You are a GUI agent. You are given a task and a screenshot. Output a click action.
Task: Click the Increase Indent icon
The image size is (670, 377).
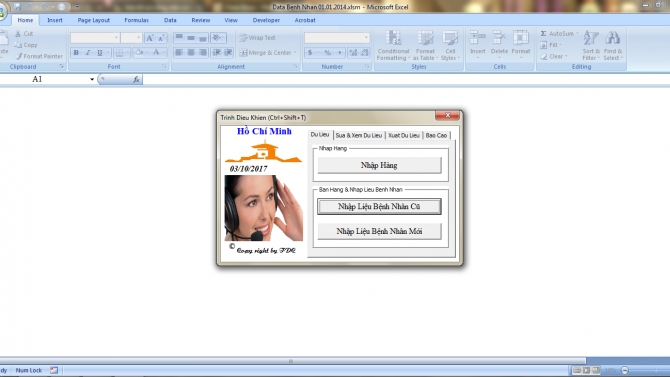229,53
